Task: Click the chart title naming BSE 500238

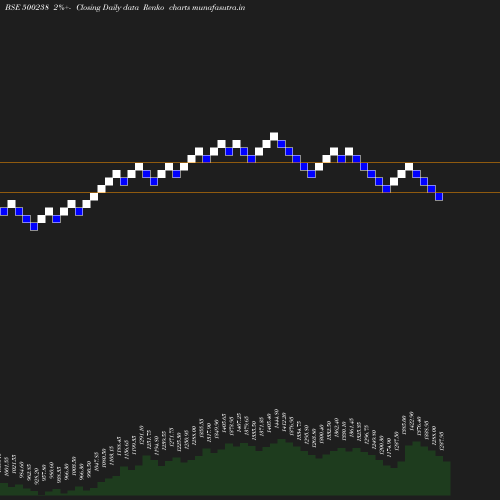Action: point(125,7)
